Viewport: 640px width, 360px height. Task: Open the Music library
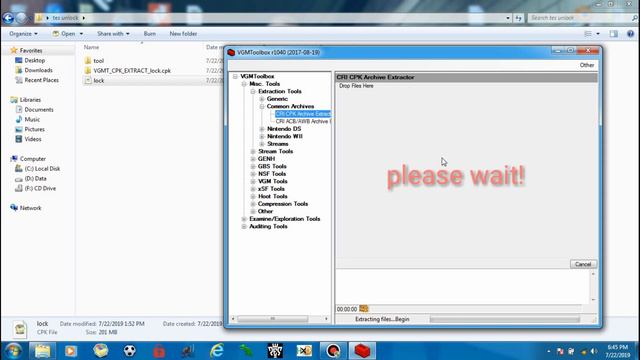tap(32, 119)
